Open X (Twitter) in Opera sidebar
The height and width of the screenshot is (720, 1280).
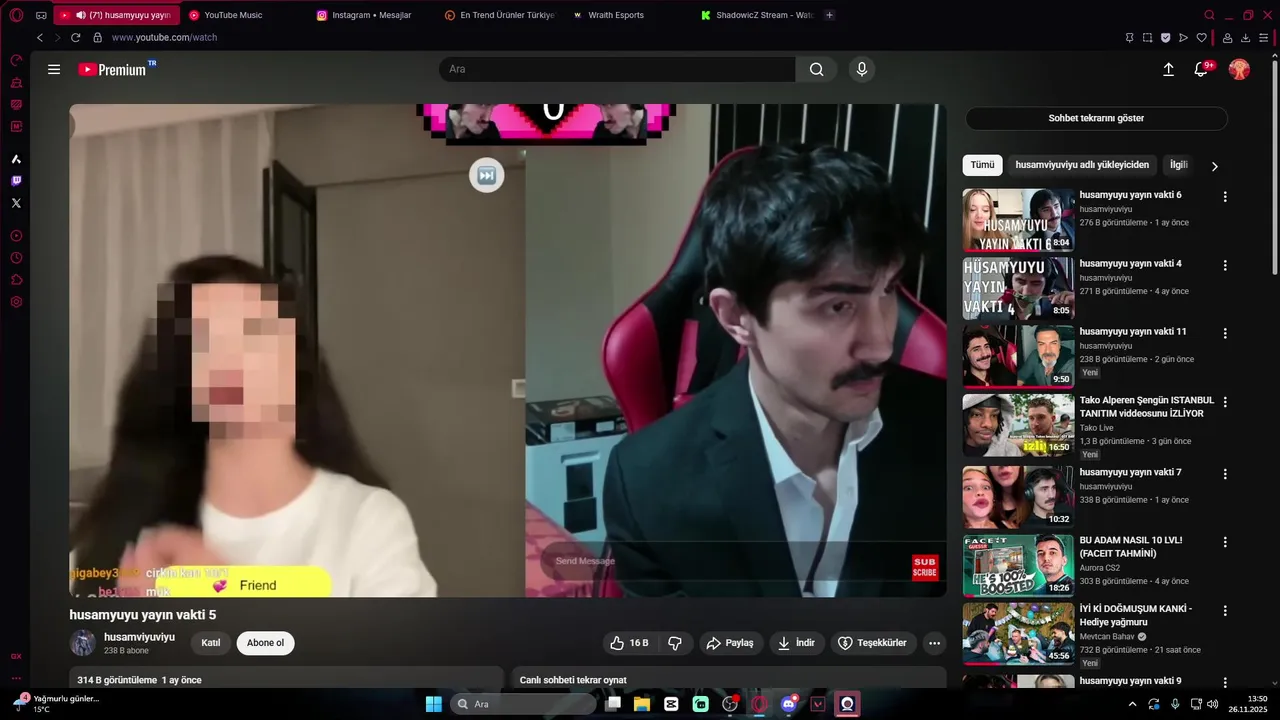(x=16, y=203)
